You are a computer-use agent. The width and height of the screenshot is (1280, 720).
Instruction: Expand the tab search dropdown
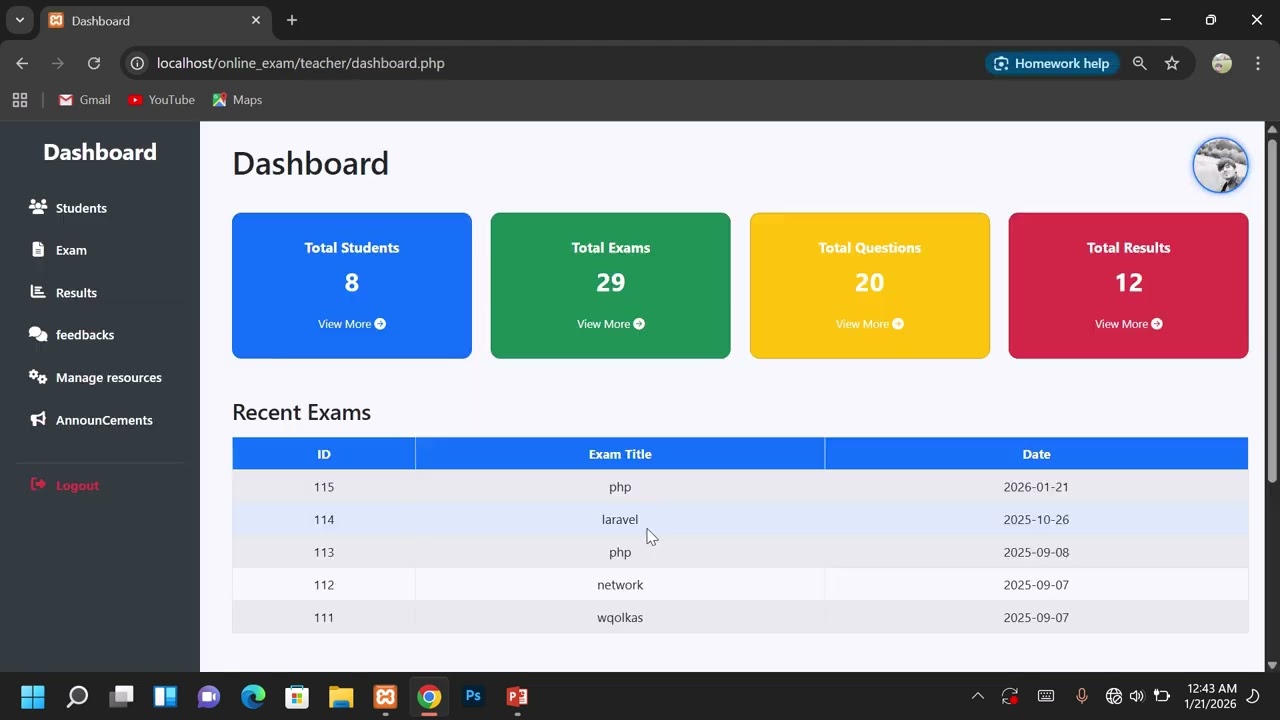[x=19, y=20]
